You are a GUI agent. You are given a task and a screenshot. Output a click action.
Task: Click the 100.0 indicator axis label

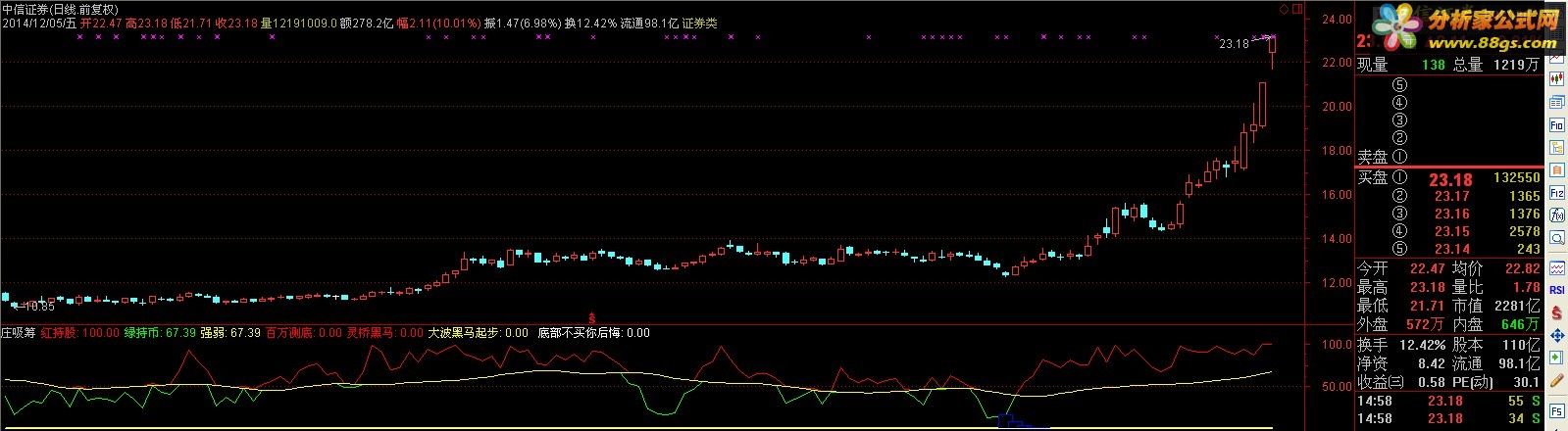(x=1338, y=345)
